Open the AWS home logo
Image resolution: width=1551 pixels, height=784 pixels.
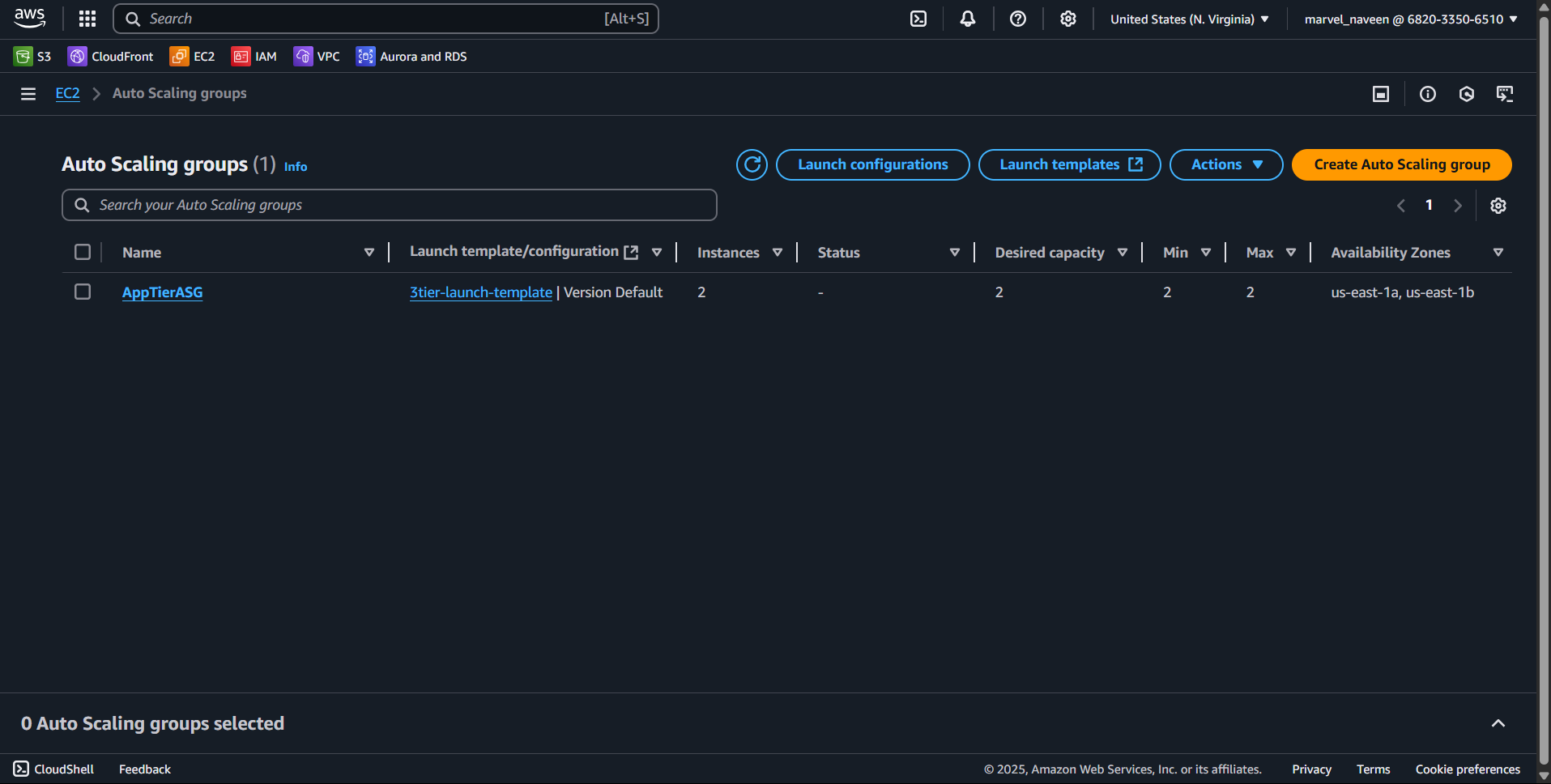point(29,18)
